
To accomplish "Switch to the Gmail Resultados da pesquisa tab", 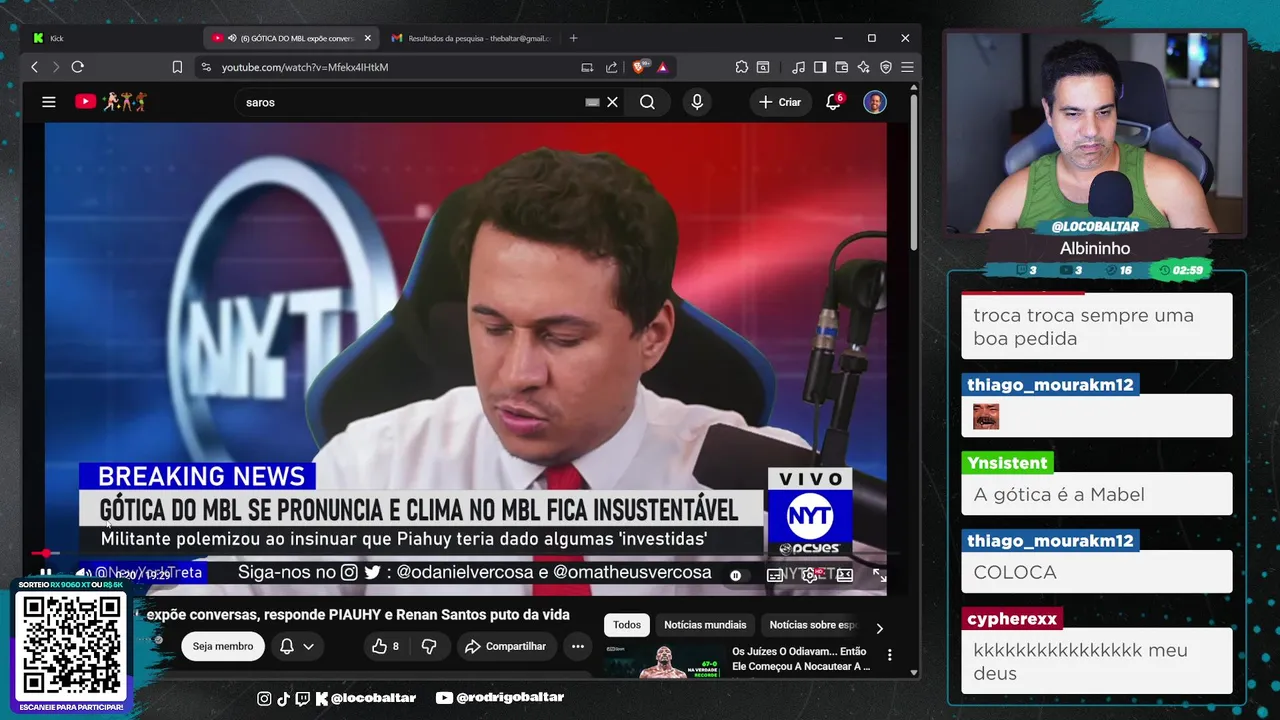I will click(470, 38).
